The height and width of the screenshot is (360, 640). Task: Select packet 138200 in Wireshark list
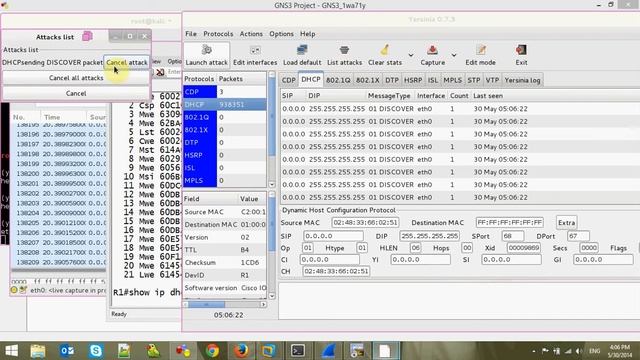(x=60, y=174)
